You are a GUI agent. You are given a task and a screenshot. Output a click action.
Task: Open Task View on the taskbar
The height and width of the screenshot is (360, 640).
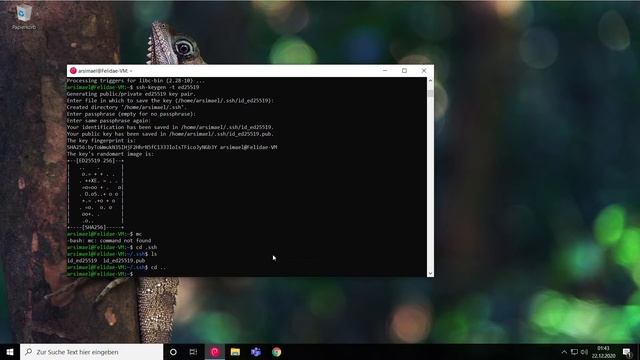[x=193, y=352]
